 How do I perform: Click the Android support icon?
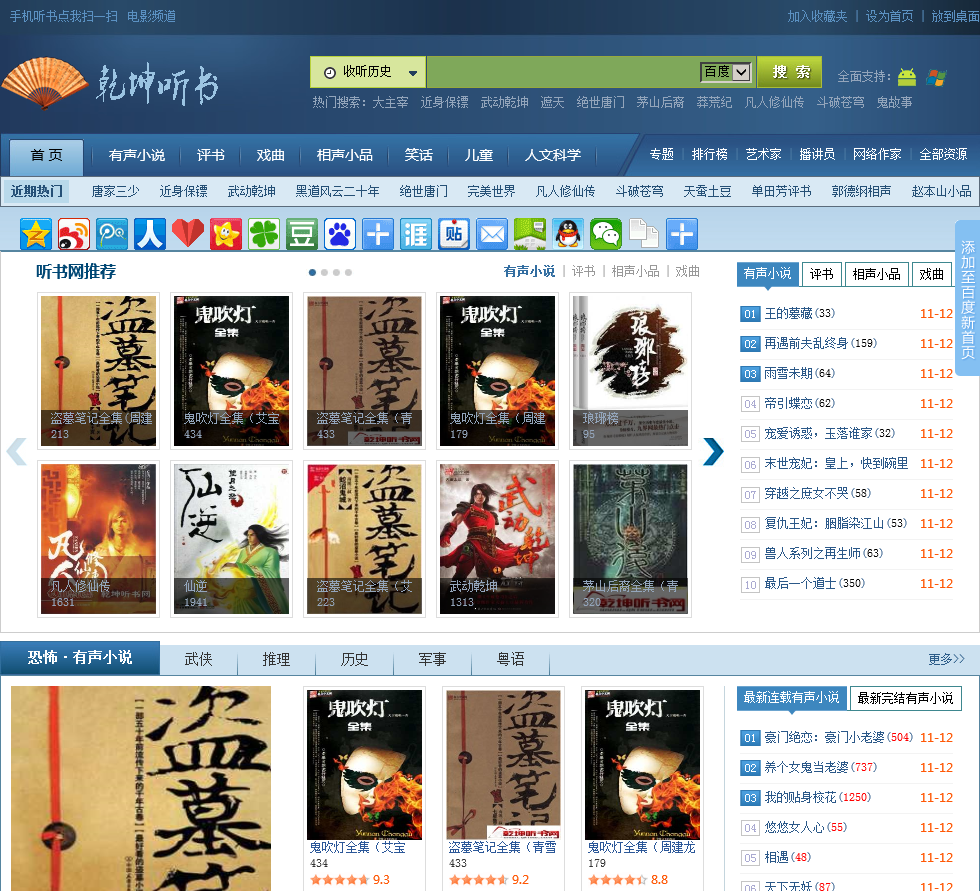[x=907, y=77]
